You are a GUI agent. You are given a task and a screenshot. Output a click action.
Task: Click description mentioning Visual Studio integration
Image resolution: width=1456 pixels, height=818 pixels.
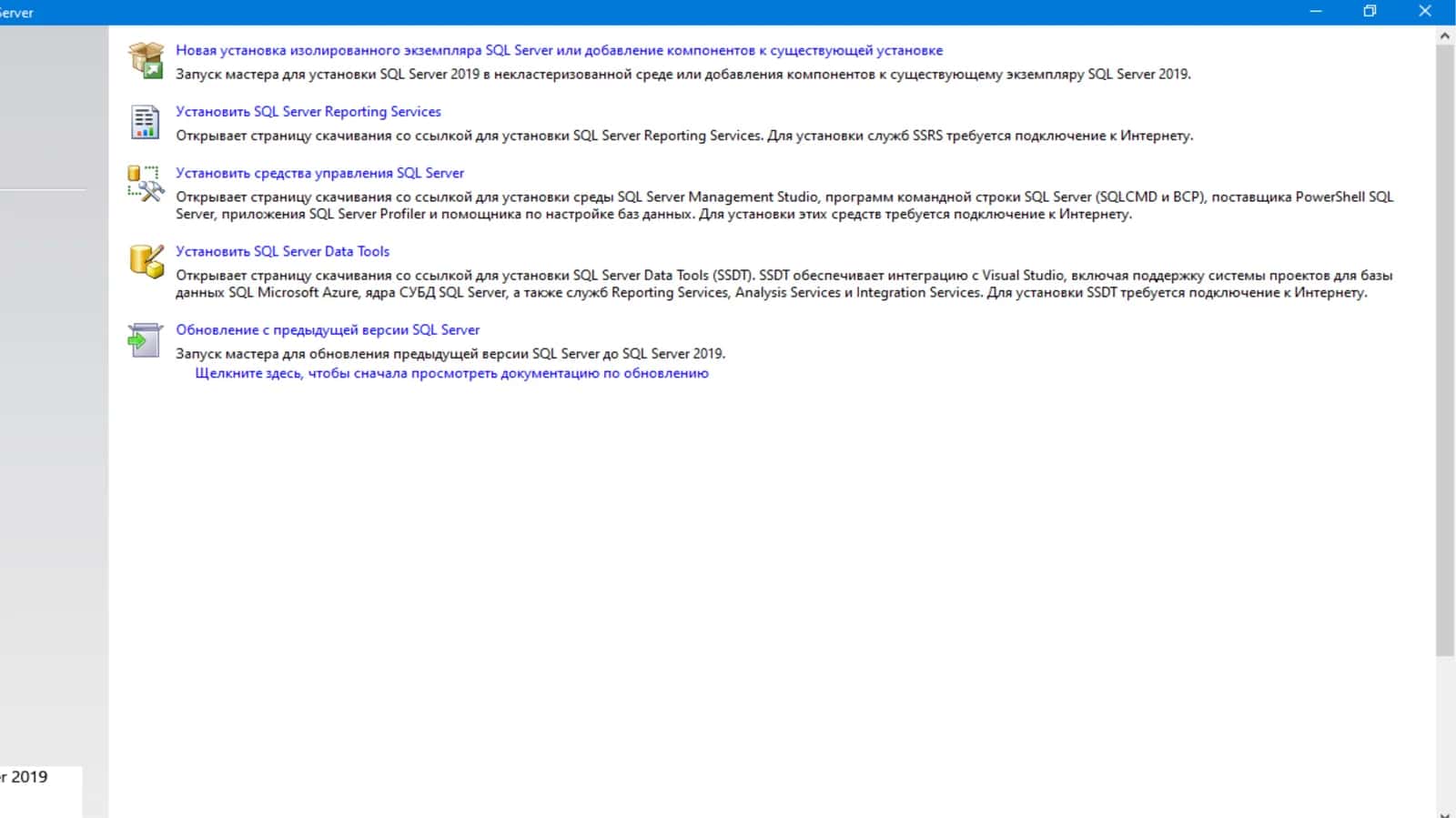coord(784,283)
